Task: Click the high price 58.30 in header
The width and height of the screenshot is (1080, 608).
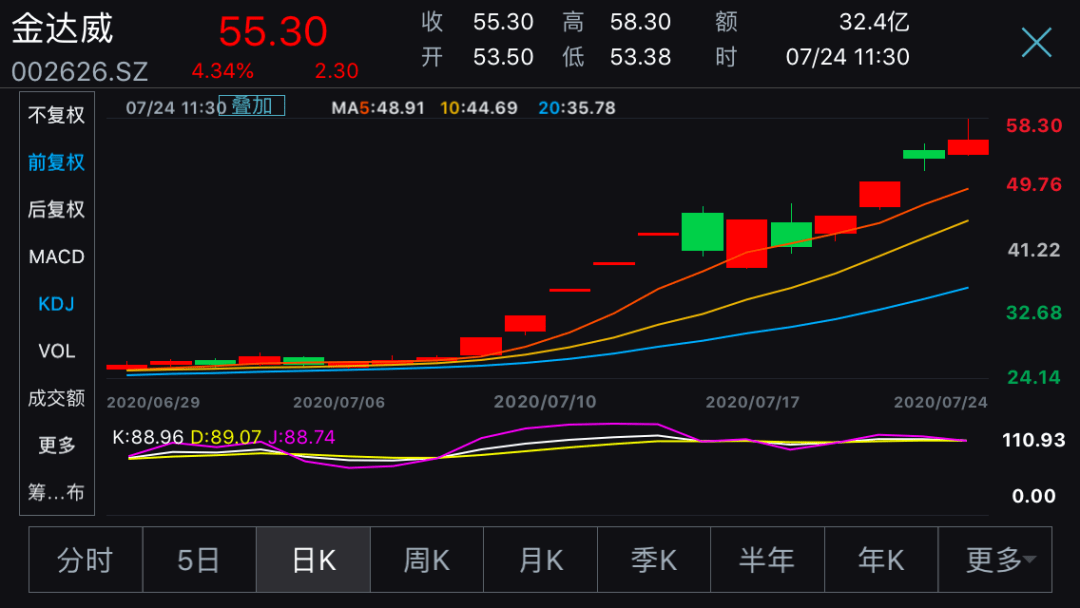Action: pyautogui.click(x=641, y=22)
